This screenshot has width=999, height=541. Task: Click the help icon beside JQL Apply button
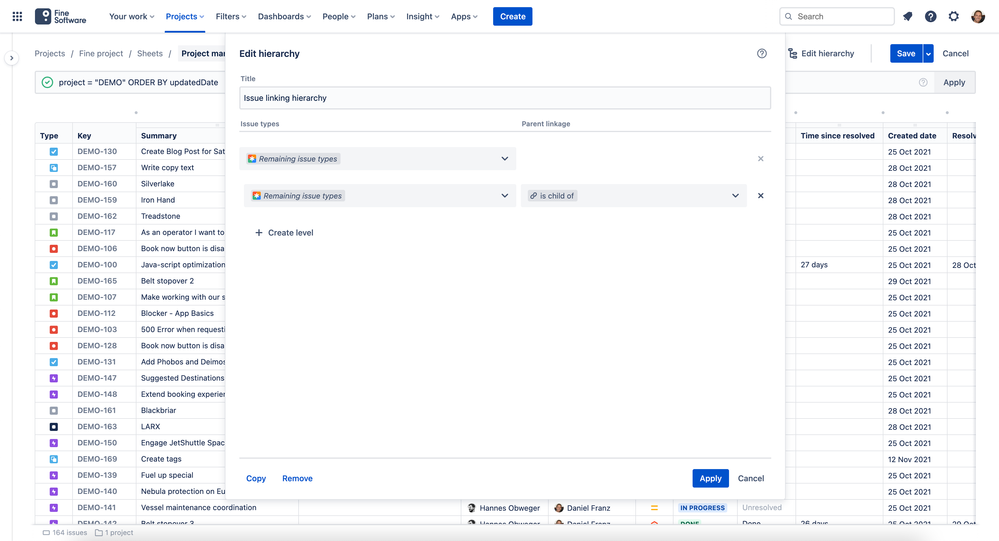[x=923, y=82]
